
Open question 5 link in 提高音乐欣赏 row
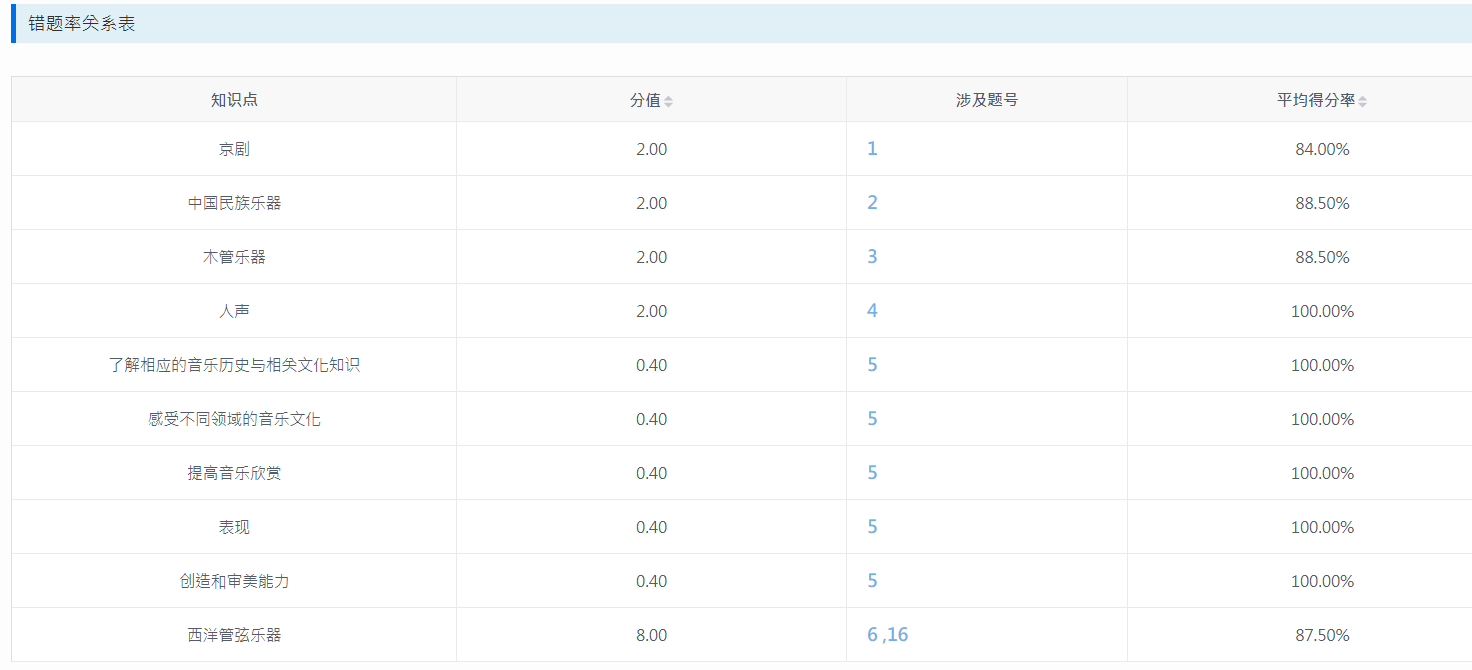(872, 473)
